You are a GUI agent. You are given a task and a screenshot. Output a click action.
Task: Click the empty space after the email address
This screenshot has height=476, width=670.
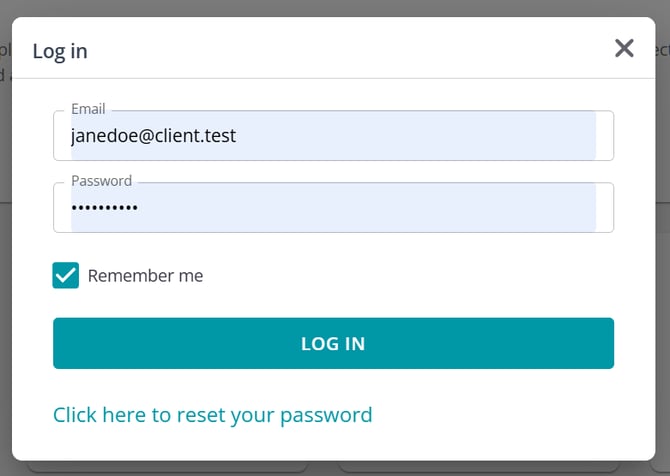point(420,136)
